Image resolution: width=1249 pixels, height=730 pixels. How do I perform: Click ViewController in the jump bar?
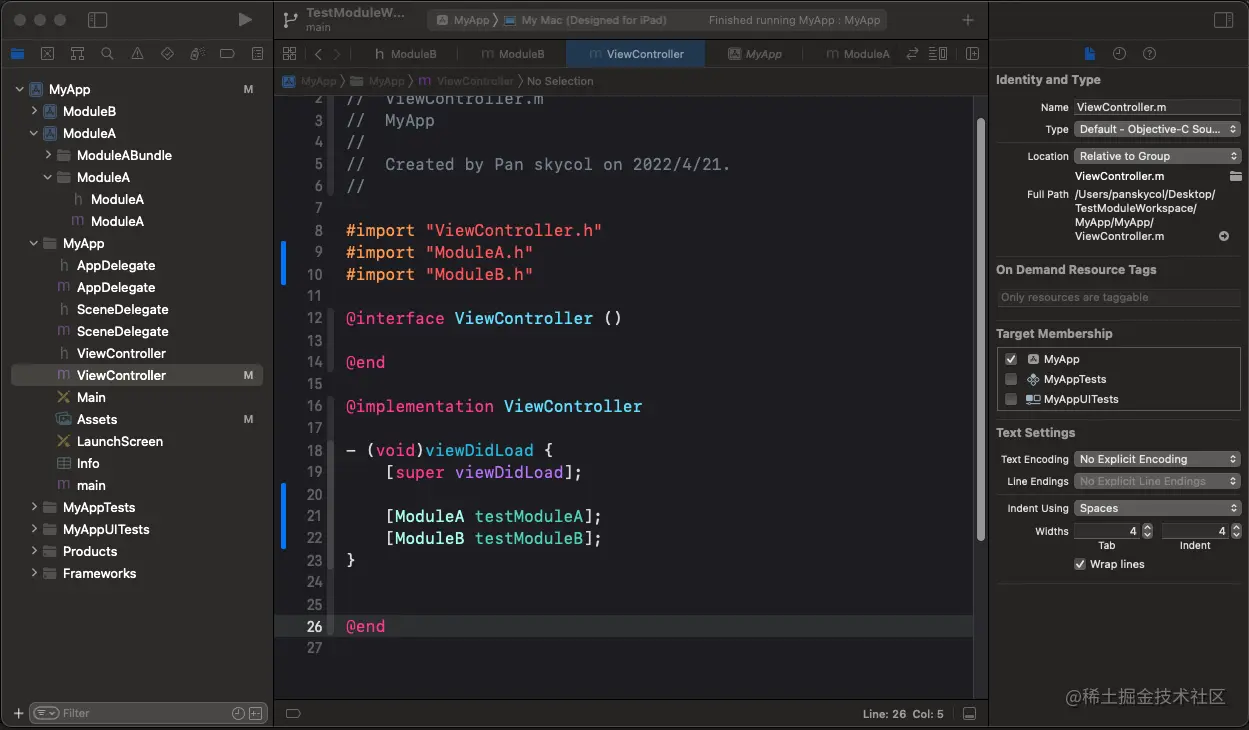tap(466, 81)
